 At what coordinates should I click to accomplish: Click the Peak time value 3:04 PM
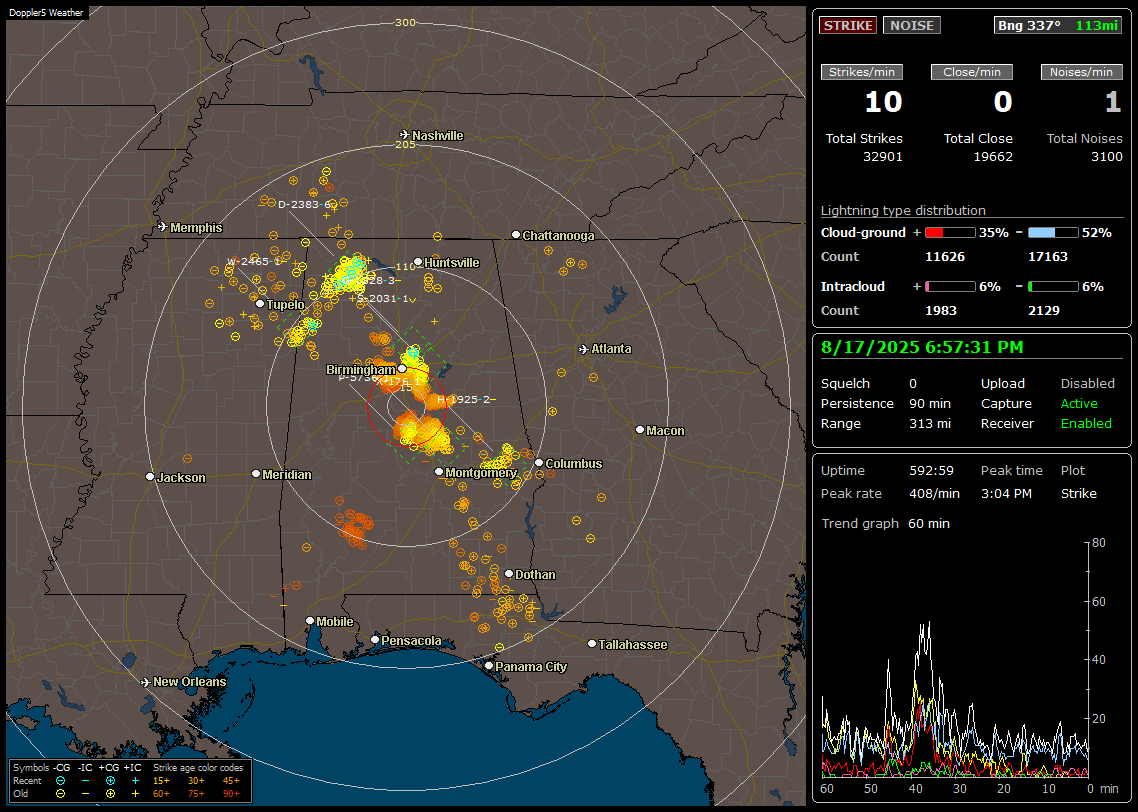point(1006,493)
